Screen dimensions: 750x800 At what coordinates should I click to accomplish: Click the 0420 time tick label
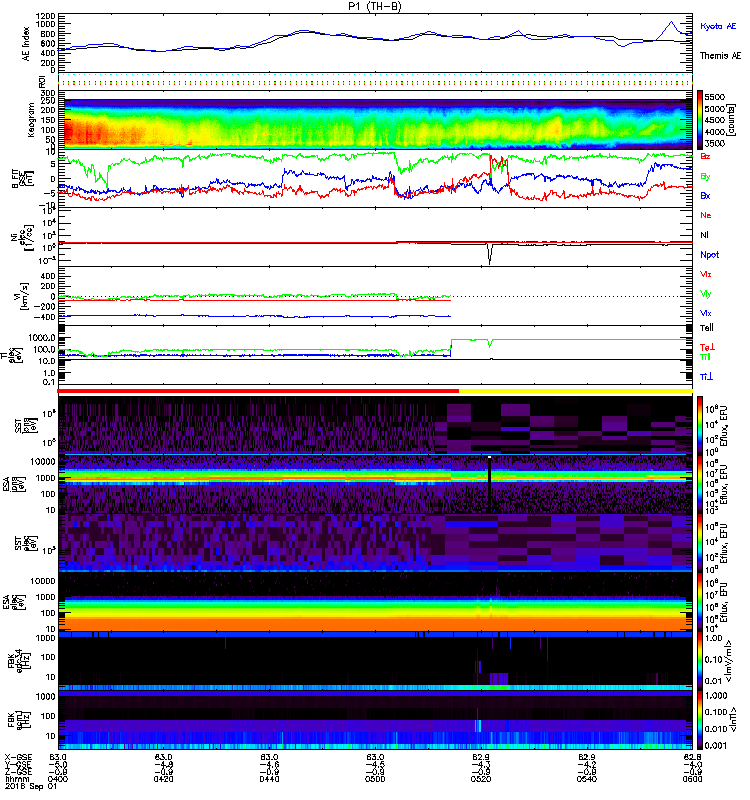163,779
